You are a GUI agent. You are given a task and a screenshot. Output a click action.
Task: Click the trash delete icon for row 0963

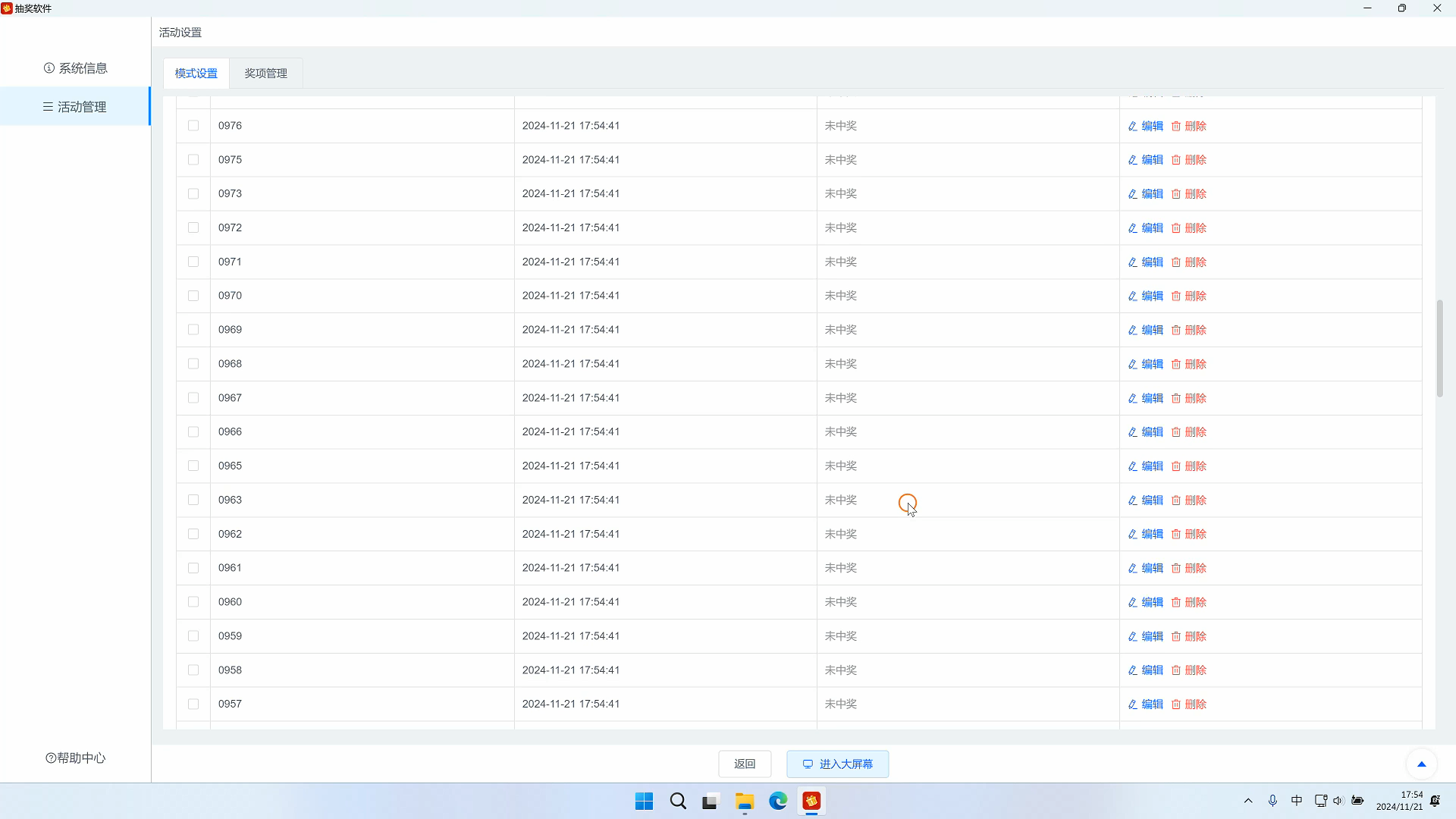click(1176, 500)
